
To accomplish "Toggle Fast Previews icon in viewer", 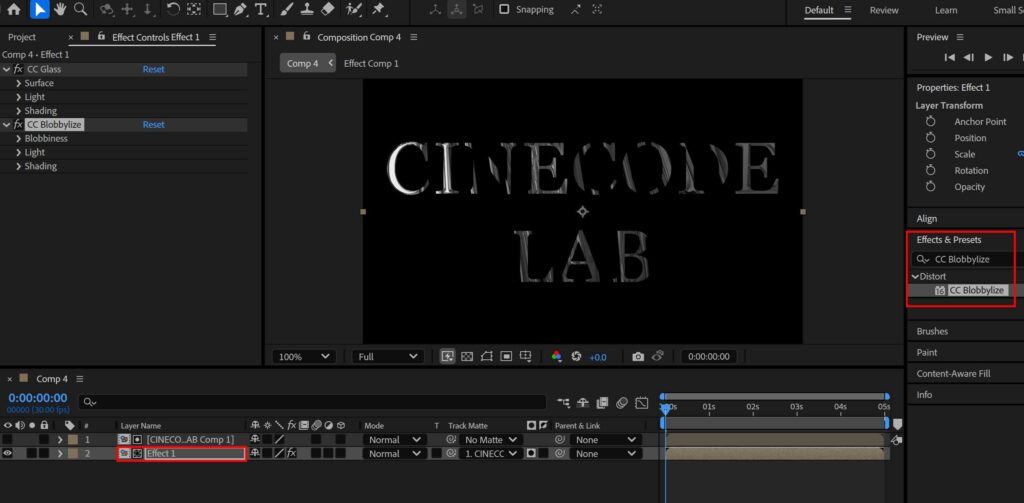I will point(447,357).
